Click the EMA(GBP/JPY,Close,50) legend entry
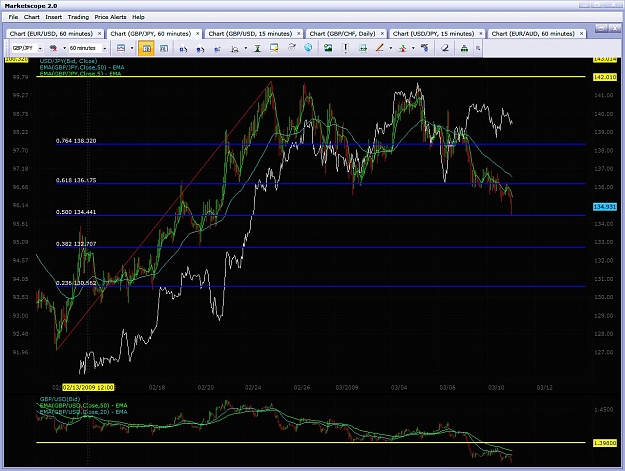This screenshot has height=471, width=625. [x=82, y=67]
